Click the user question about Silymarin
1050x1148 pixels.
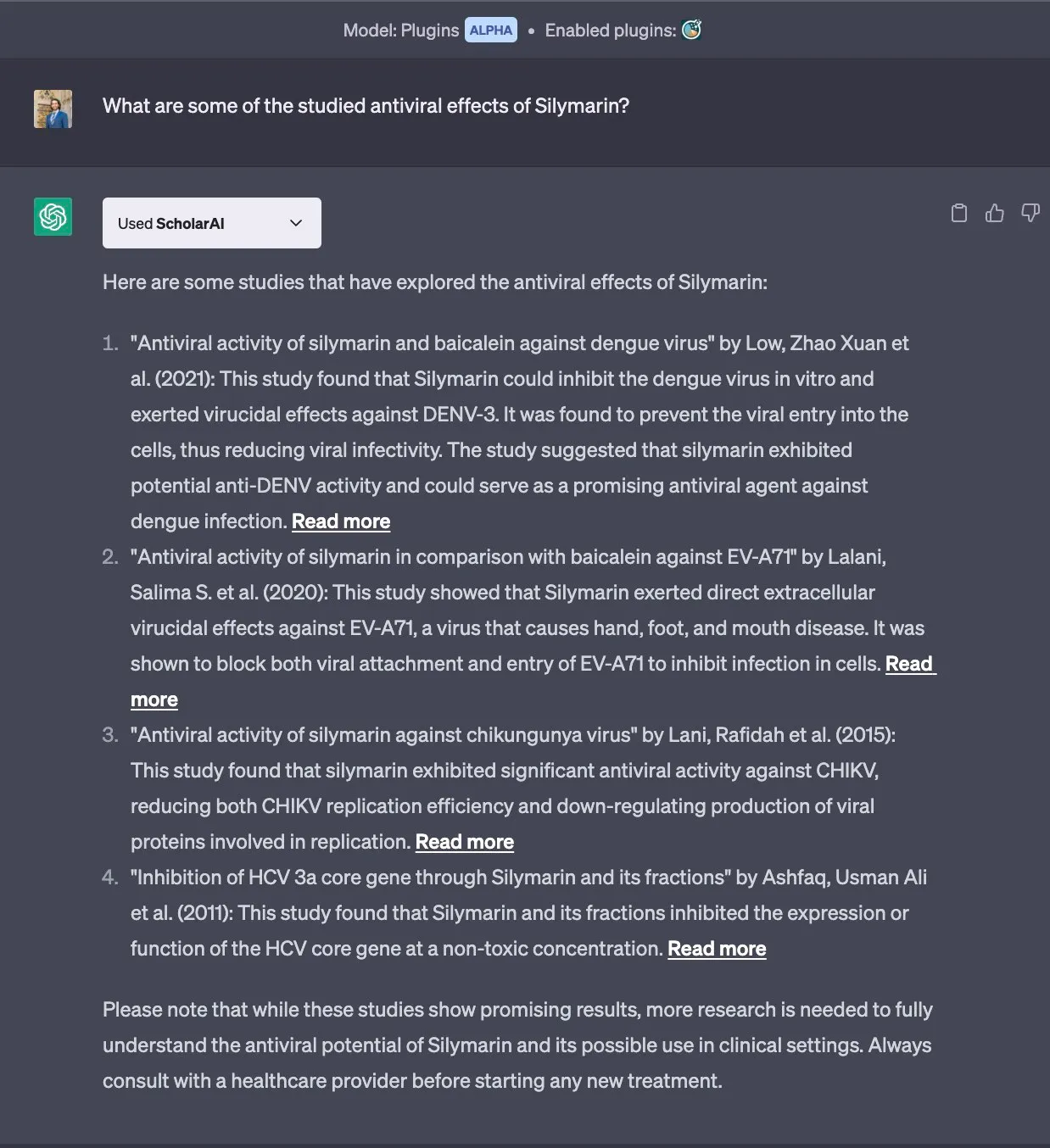366,106
